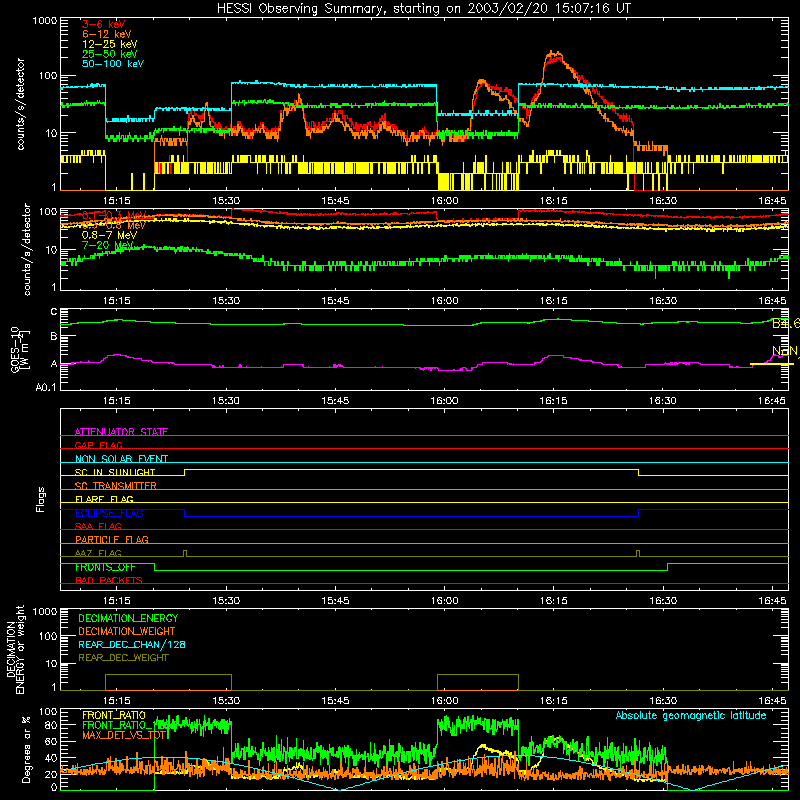Click the REAR_DEC_CHAN/128 legend entry
The image size is (800, 800).
coord(132,644)
